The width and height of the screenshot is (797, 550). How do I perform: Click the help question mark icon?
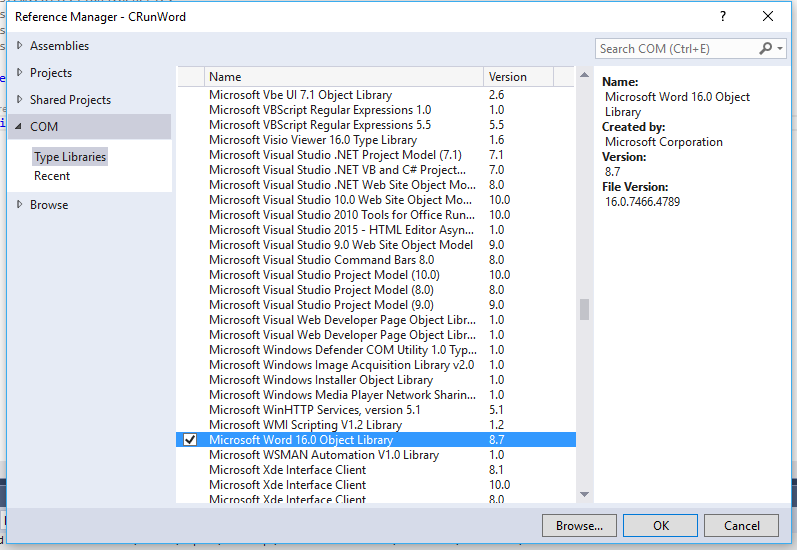pos(723,16)
